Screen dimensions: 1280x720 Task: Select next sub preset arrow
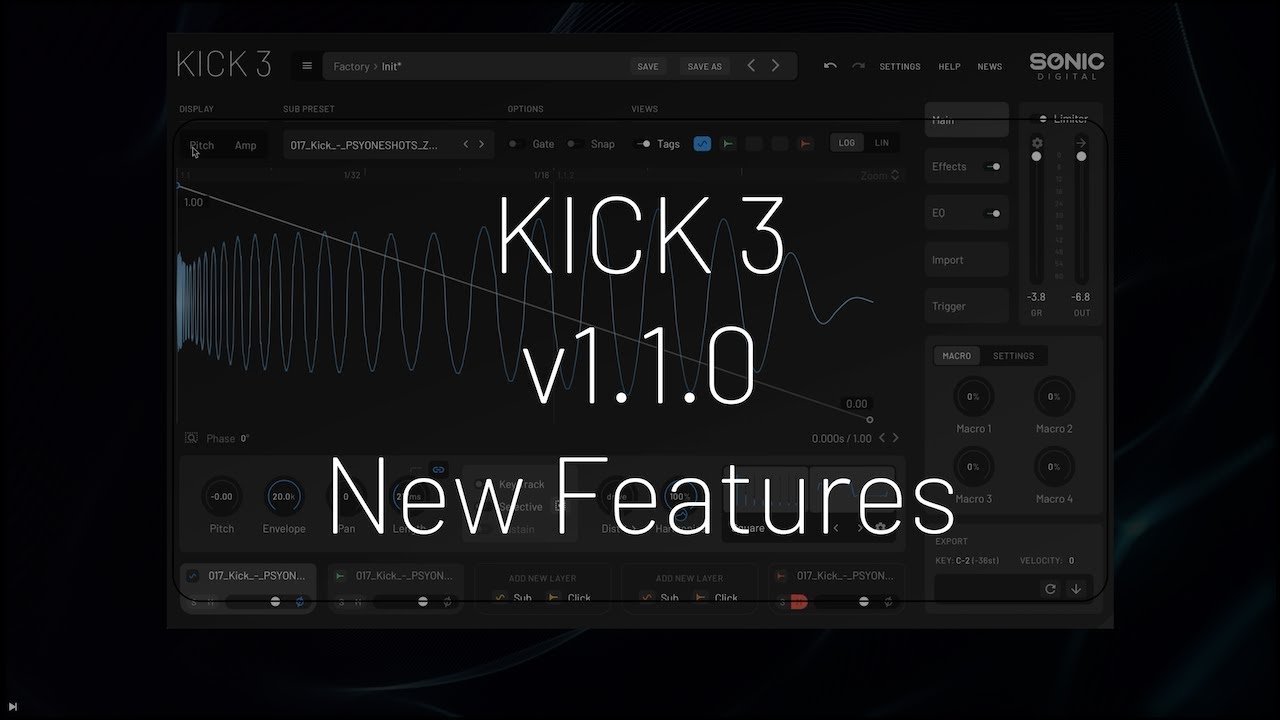point(481,144)
